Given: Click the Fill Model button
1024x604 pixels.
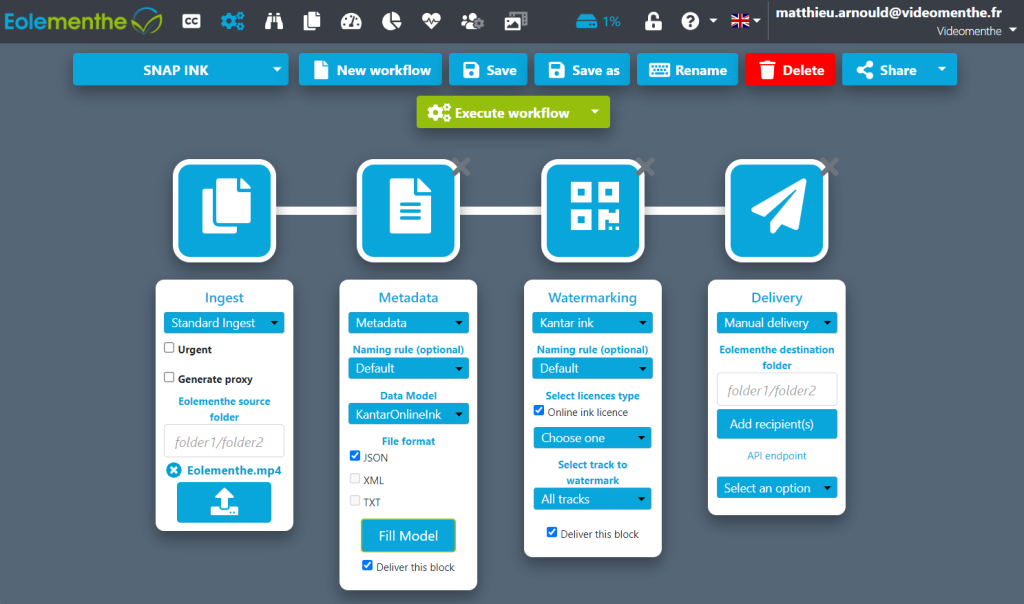Looking at the screenshot, I should click(x=408, y=535).
